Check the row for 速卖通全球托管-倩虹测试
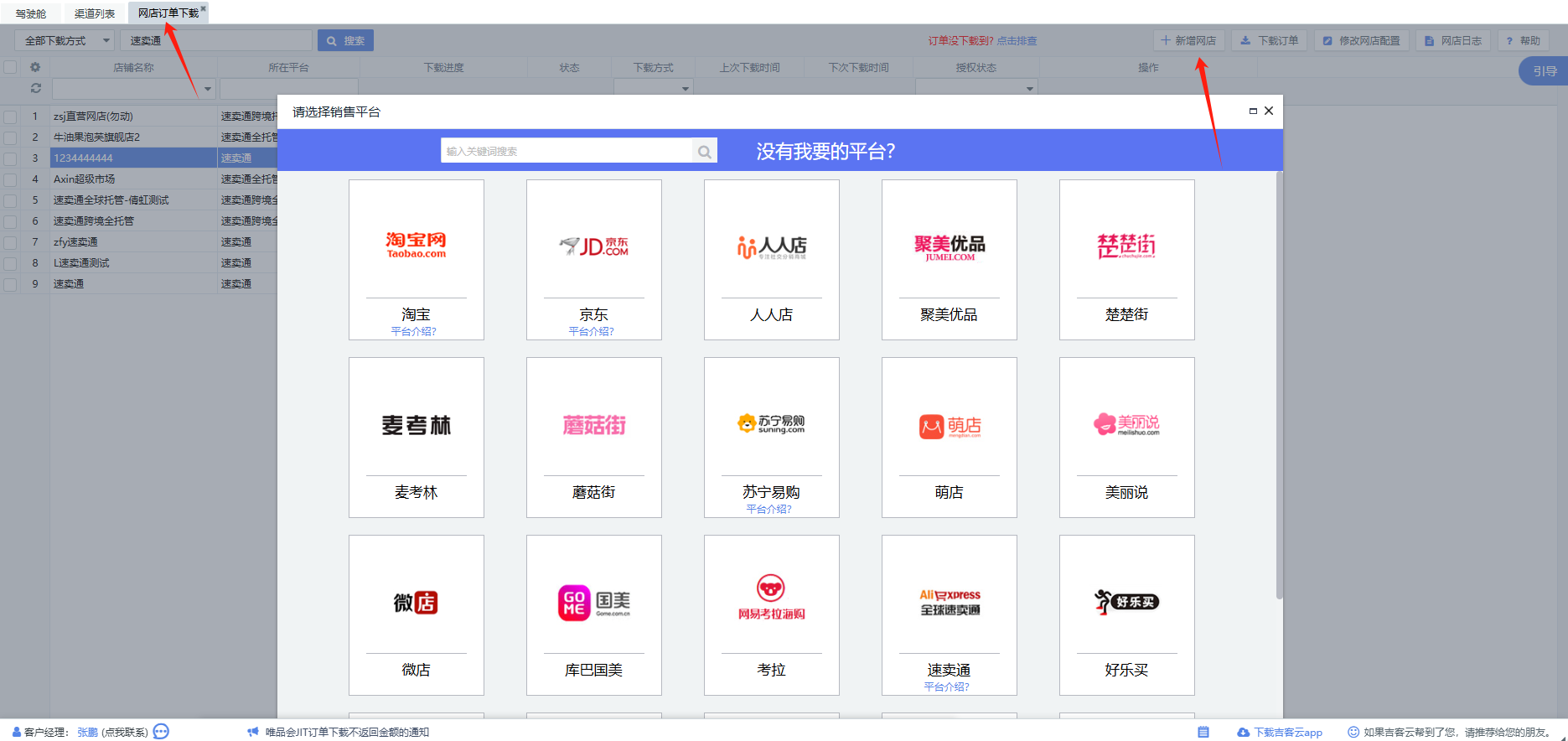This screenshot has width=1568, height=741. click(x=10, y=200)
